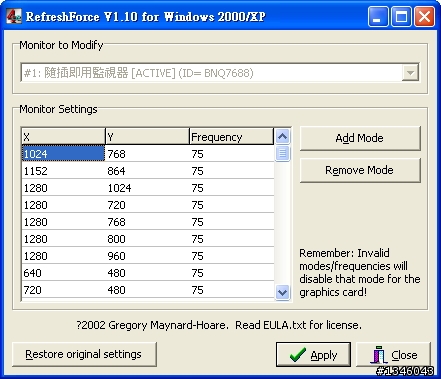
Task: Minimize the RefreshForce window
Action: (x=378, y=16)
